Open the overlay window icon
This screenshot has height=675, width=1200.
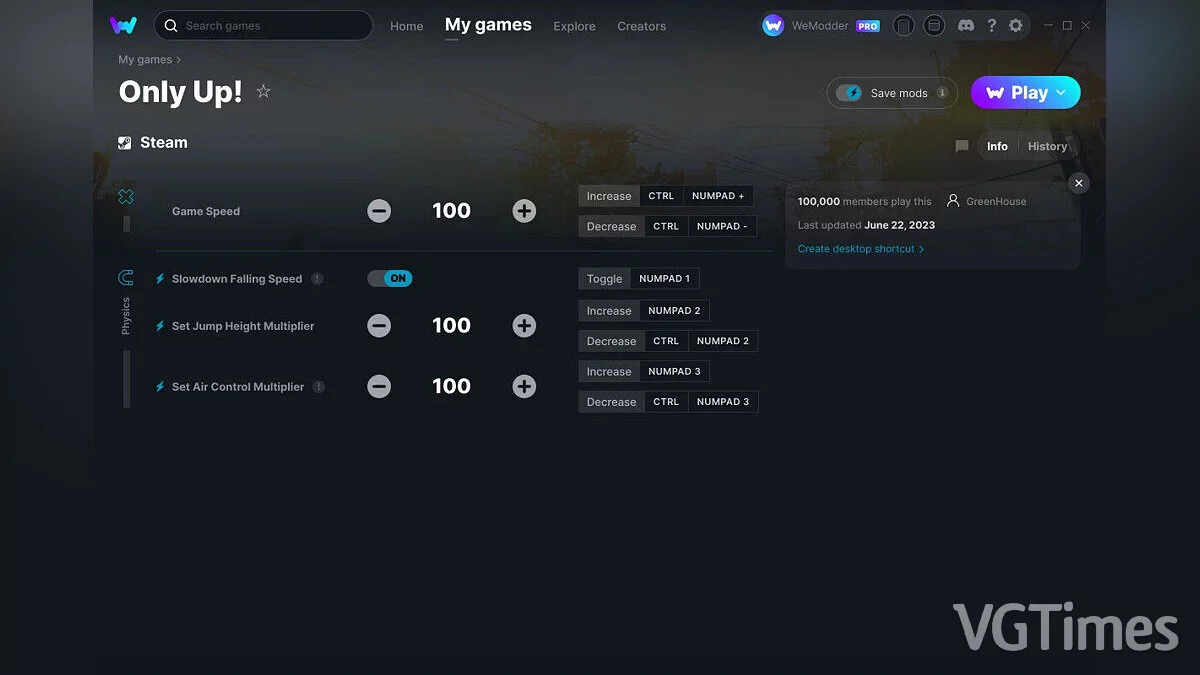[934, 26]
